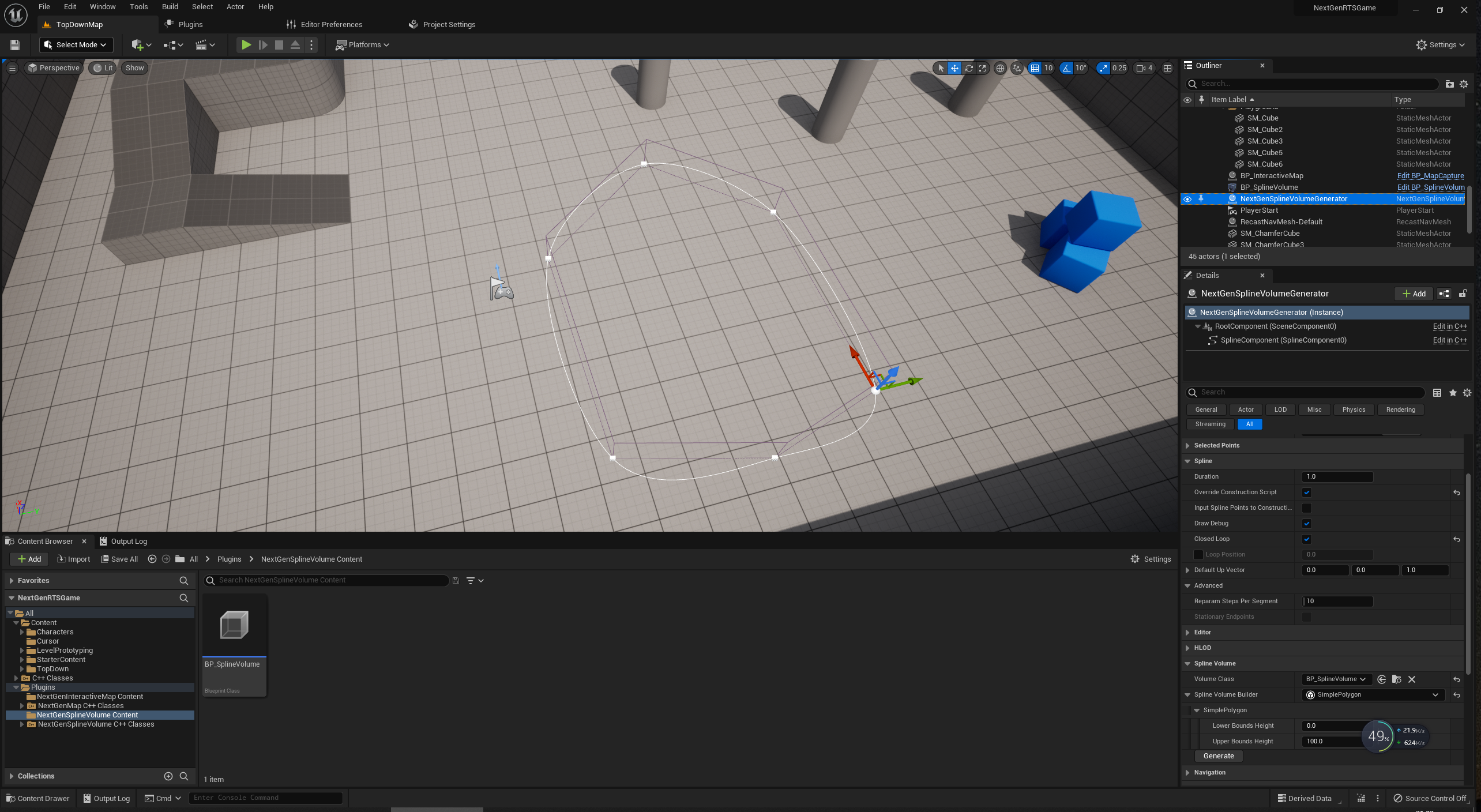Select the rotate transform tool
Screen dimensions: 1481x812
point(969,68)
